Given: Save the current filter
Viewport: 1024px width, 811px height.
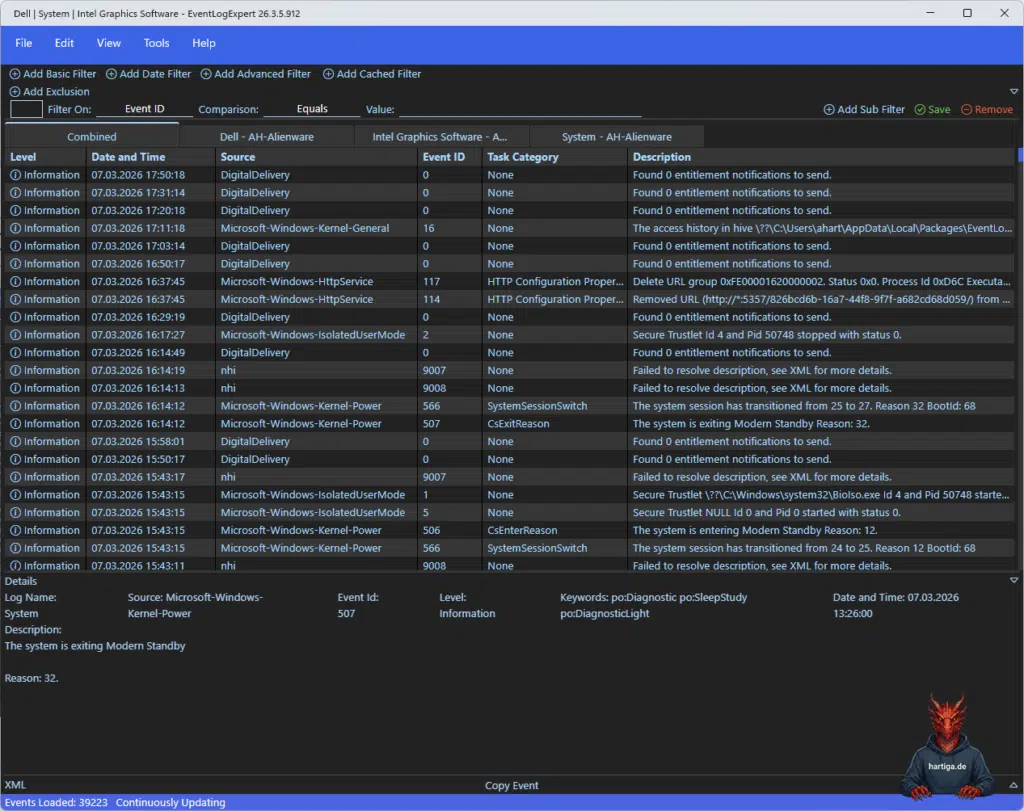Looking at the screenshot, I should (x=932, y=109).
